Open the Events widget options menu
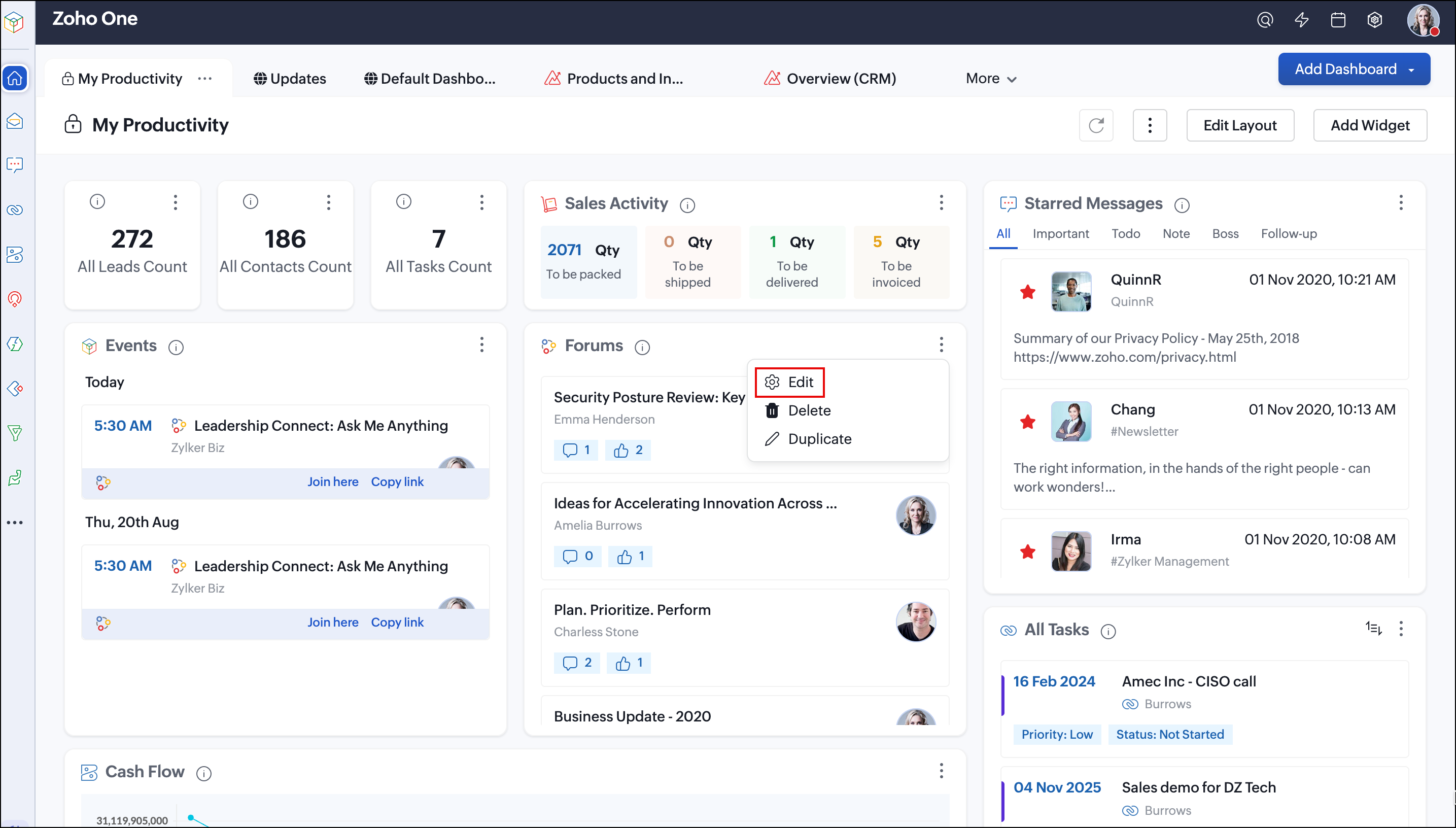 [x=481, y=344]
